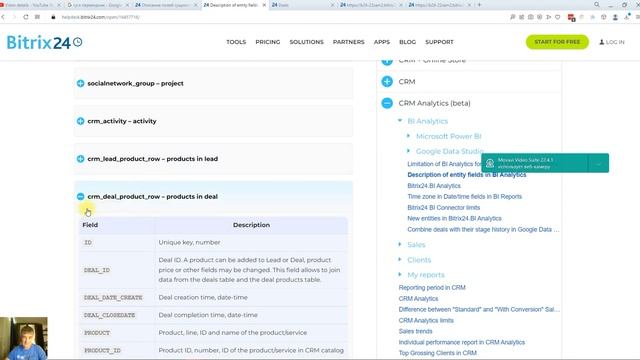
Task: Expand Microsoft Power BI node
Action: [408, 136]
